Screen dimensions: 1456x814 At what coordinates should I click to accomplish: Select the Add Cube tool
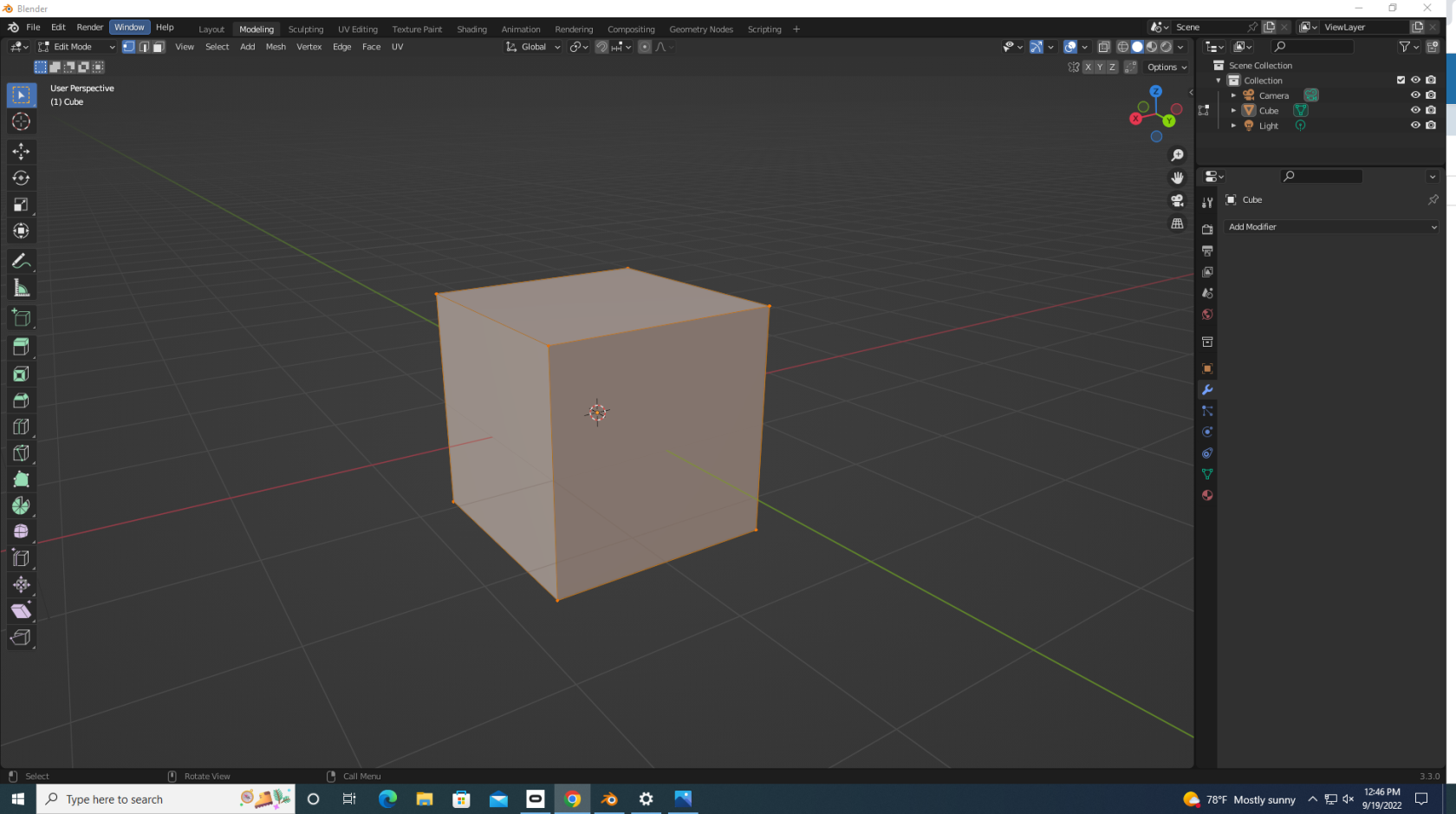pos(21,318)
